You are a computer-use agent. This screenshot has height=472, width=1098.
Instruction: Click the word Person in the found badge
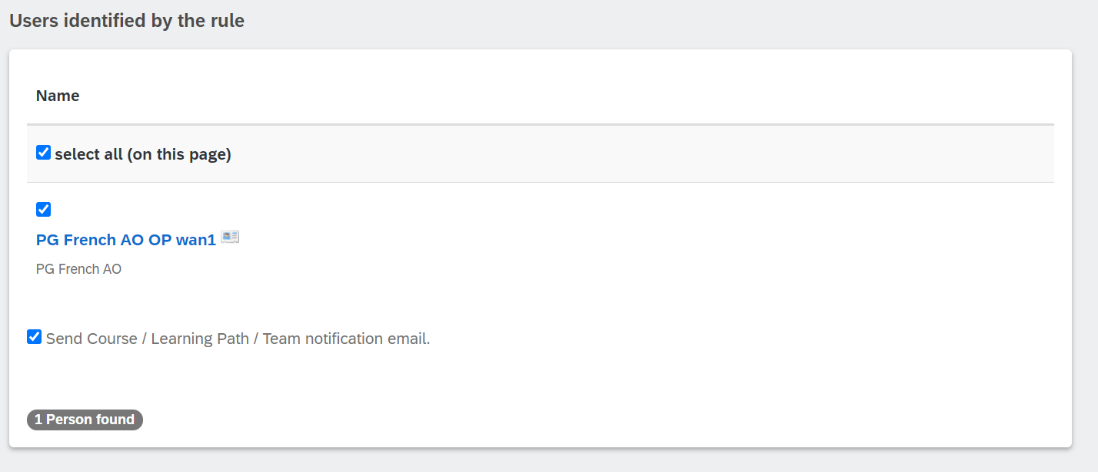click(x=69, y=419)
